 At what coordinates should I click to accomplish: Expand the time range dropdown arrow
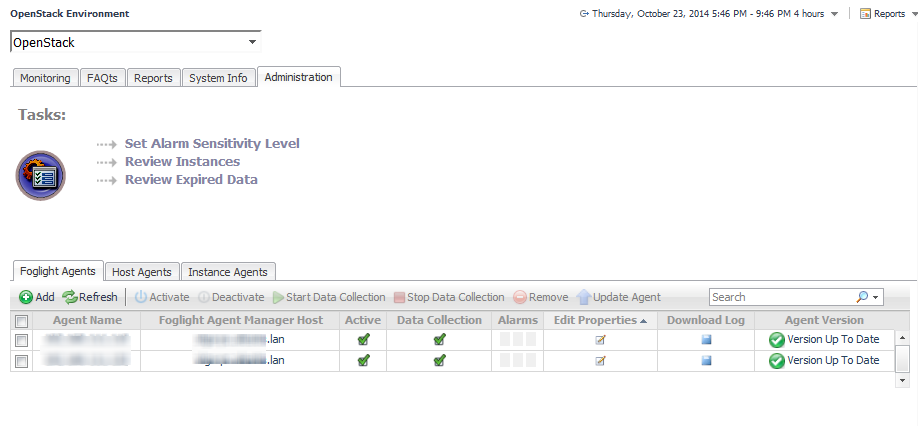(x=834, y=14)
